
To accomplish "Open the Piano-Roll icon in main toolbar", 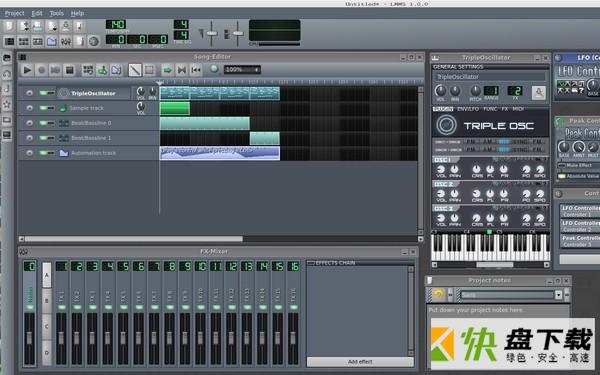I will (38, 41).
